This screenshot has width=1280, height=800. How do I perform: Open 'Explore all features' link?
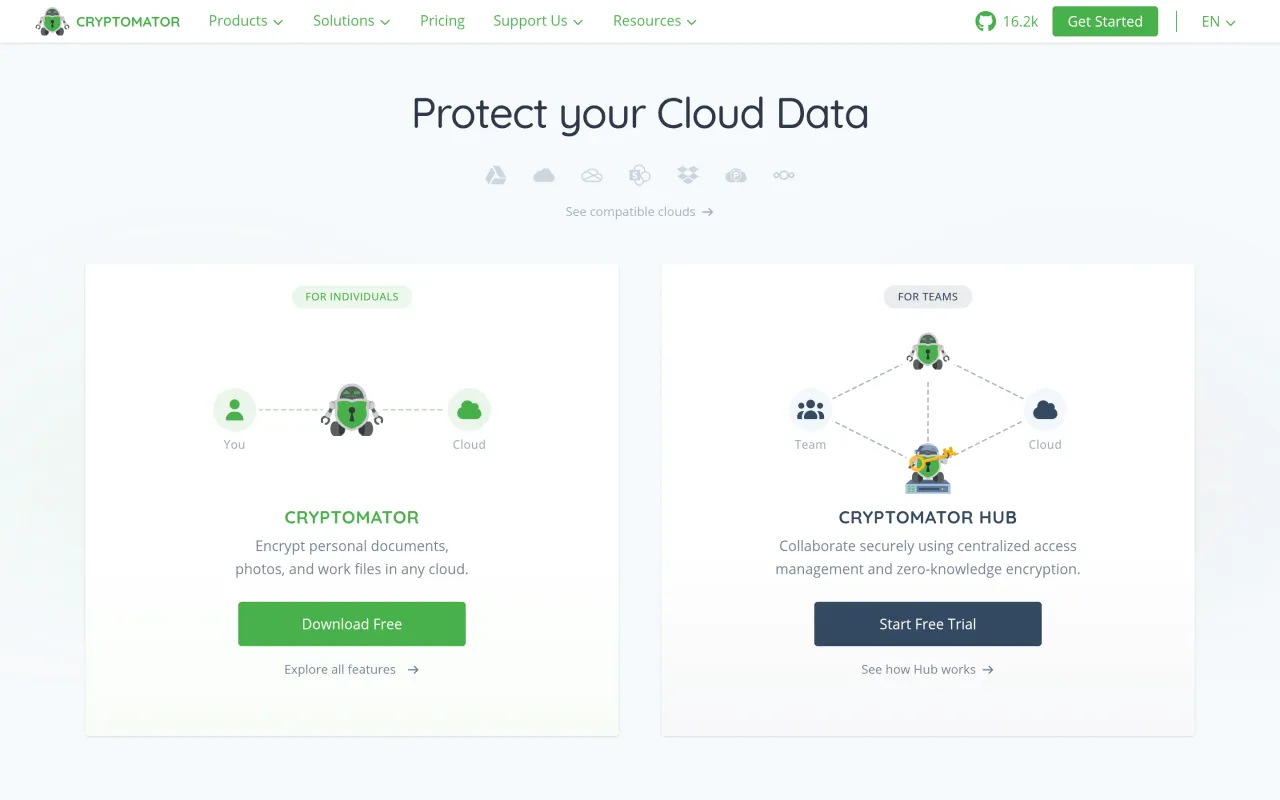click(352, 670)
